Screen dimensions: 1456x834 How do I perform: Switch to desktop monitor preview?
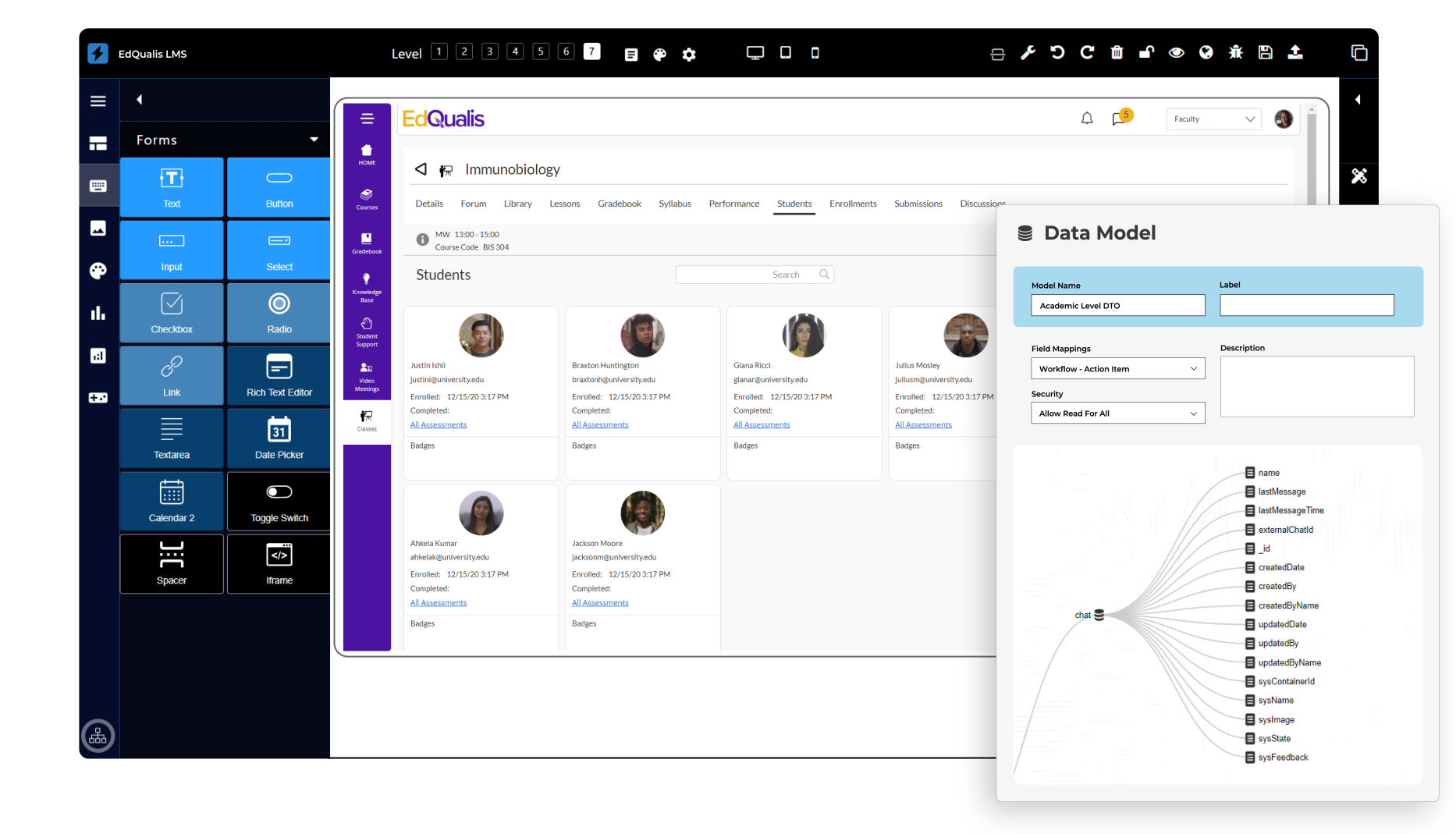(x=755, y=53)
